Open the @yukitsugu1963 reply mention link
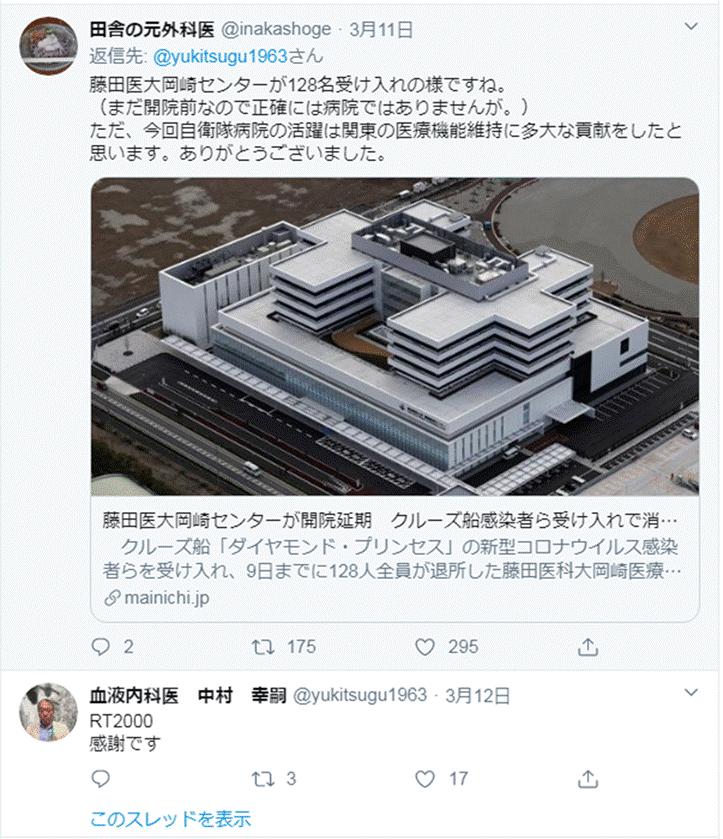 point(220,56)
